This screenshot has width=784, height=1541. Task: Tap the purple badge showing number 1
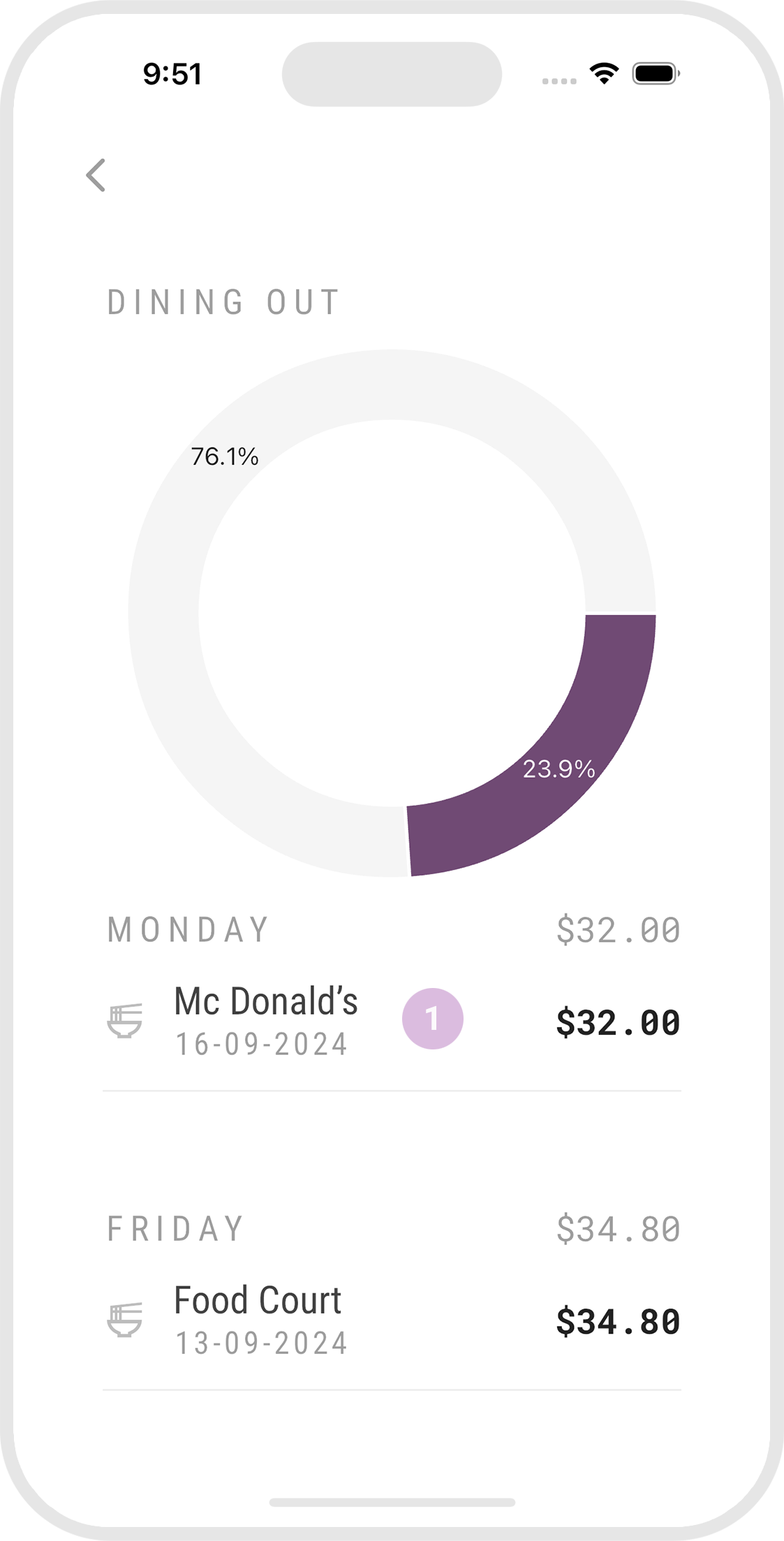[x=433, y=1019]
